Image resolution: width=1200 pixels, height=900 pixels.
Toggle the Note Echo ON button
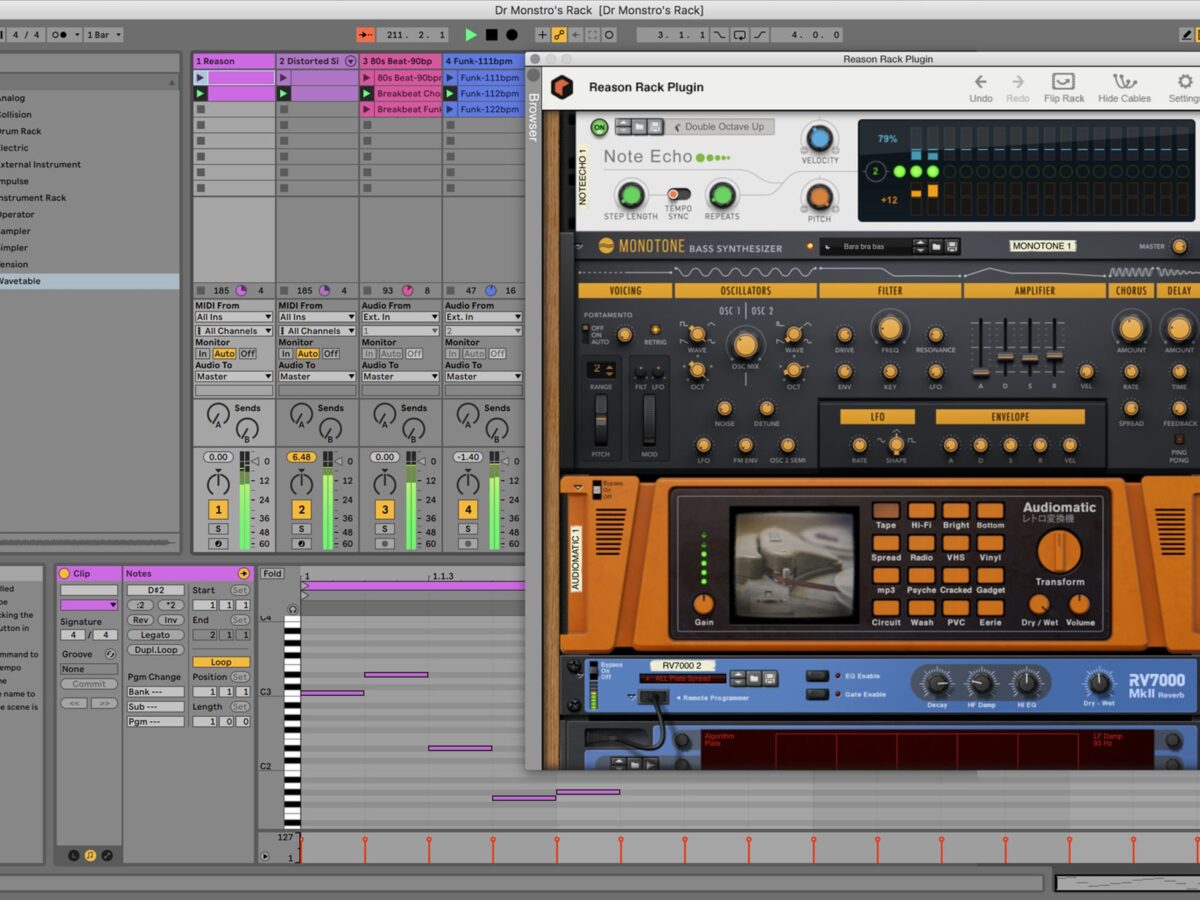pyautogui.click(x=599, y=127)
